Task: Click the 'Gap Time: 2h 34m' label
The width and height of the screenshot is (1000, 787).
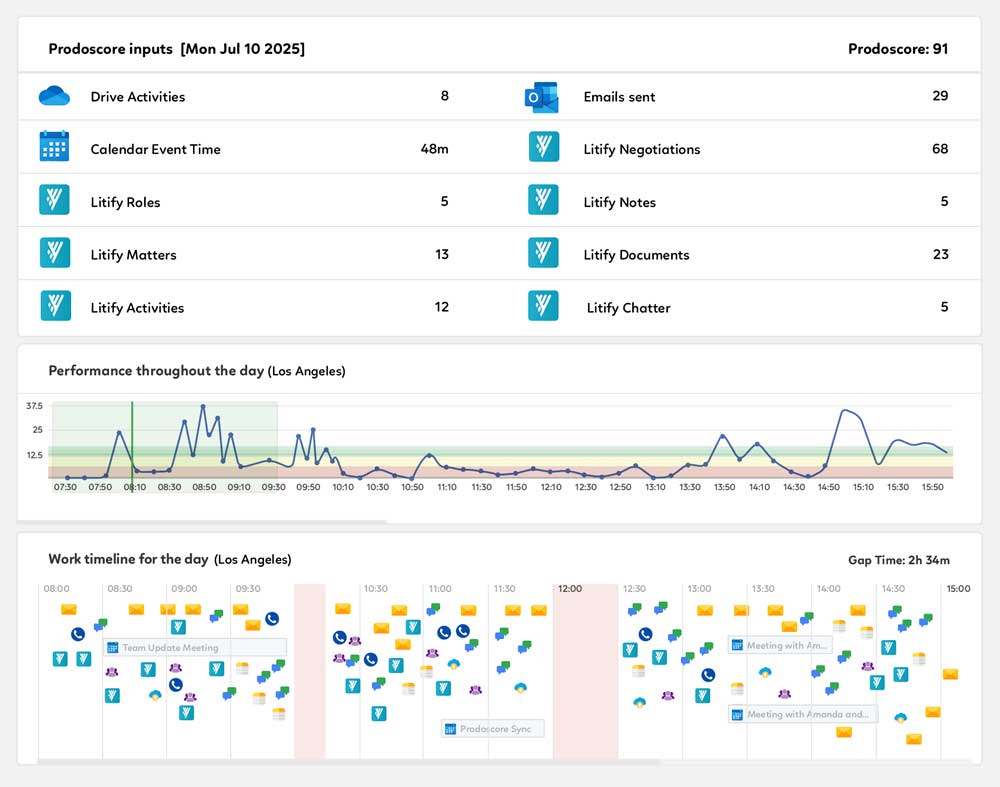Action: 899,560
